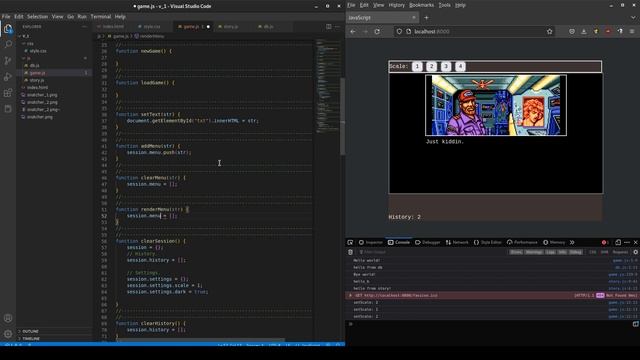
Task: Click the game scene image in the page
Action: click(496, 105)
